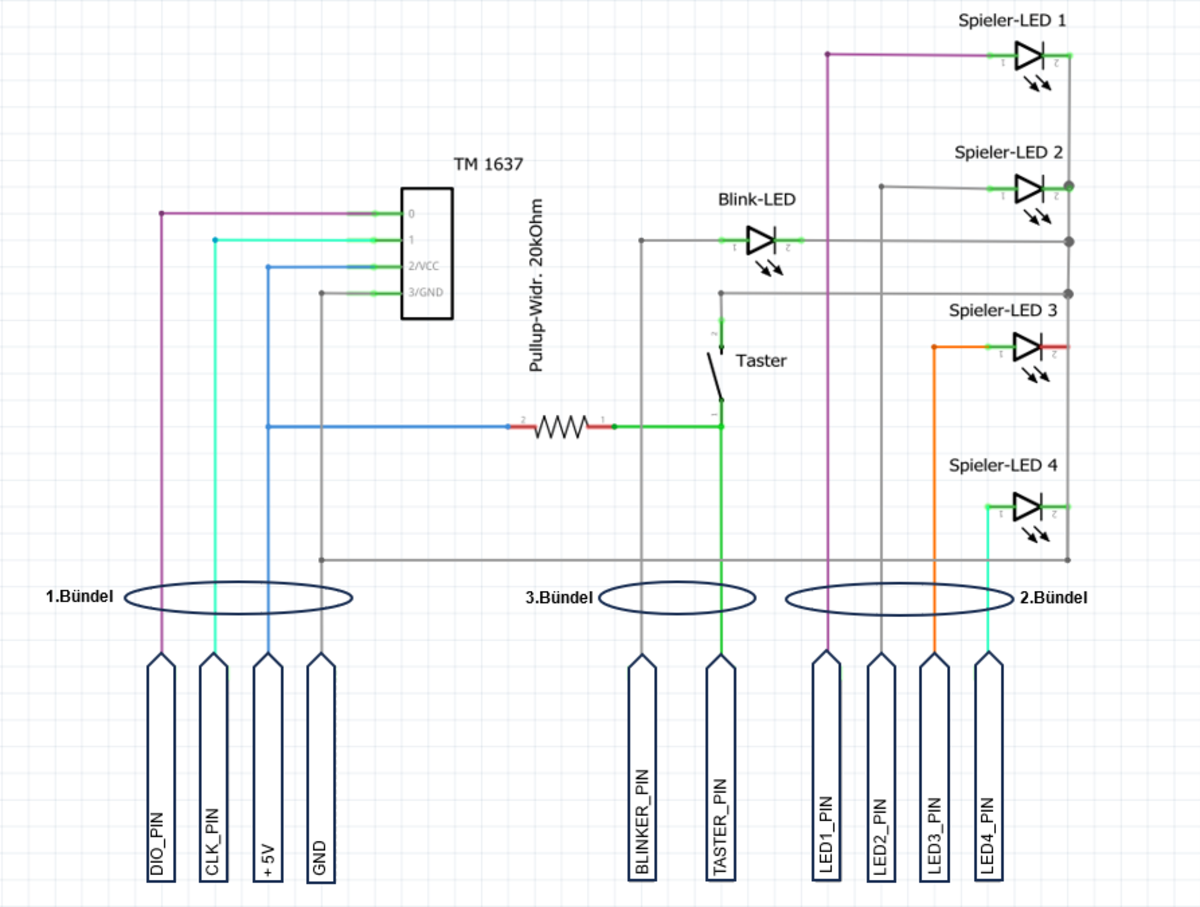The width and height of the screenshot is (1200, 907).
Task: Pick the Spieler-LED 4 diode symbol
Action: pyautogui.click(x=1029, y=507)
